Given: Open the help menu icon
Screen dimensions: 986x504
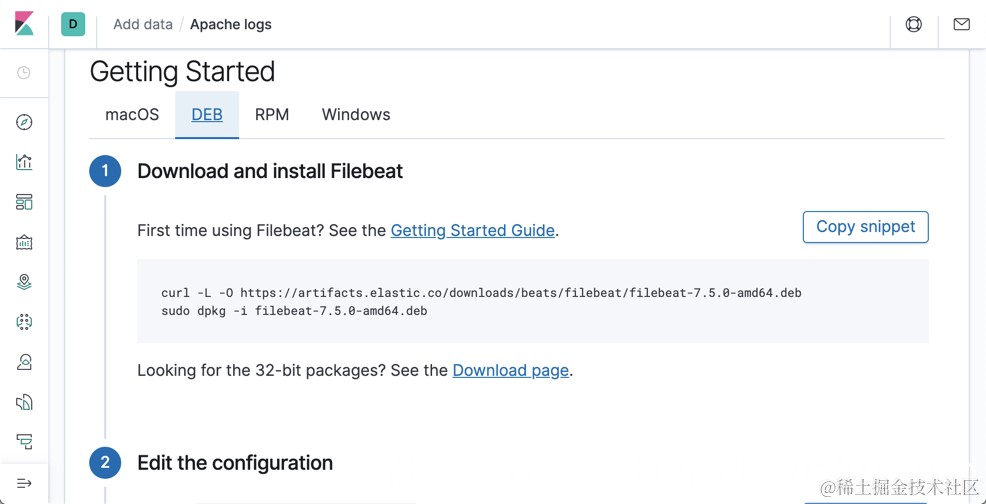Looking at the screenshot, I should tap(914, 24).
